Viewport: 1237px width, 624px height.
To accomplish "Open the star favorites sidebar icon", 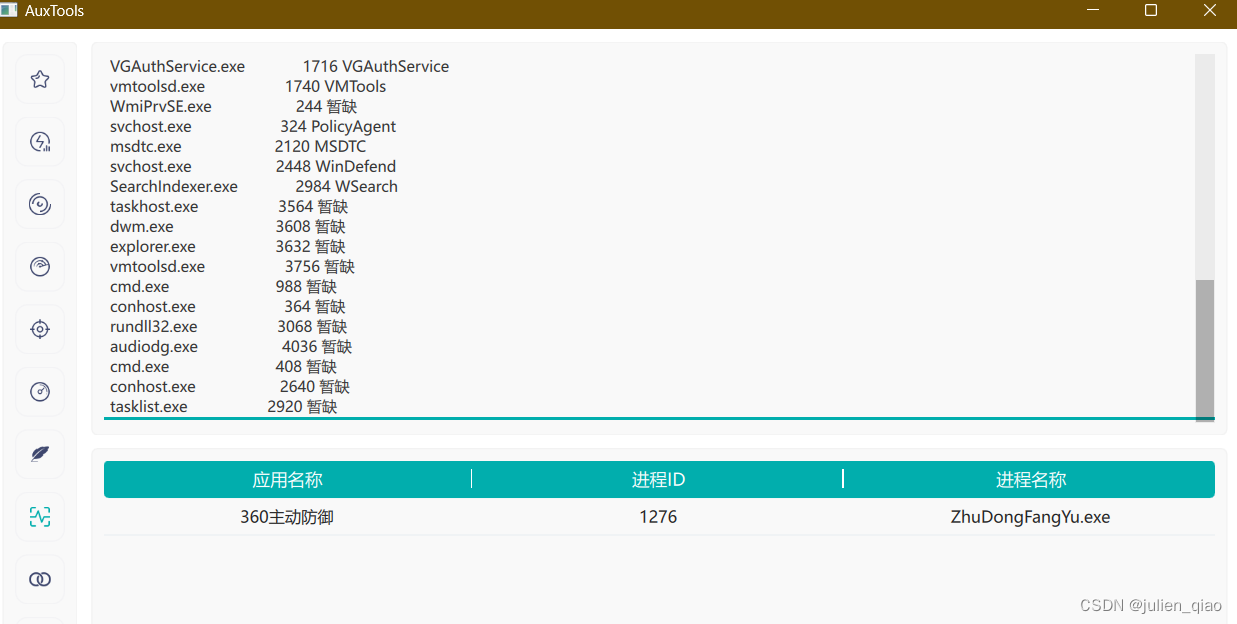I will [x=40, y=80].
